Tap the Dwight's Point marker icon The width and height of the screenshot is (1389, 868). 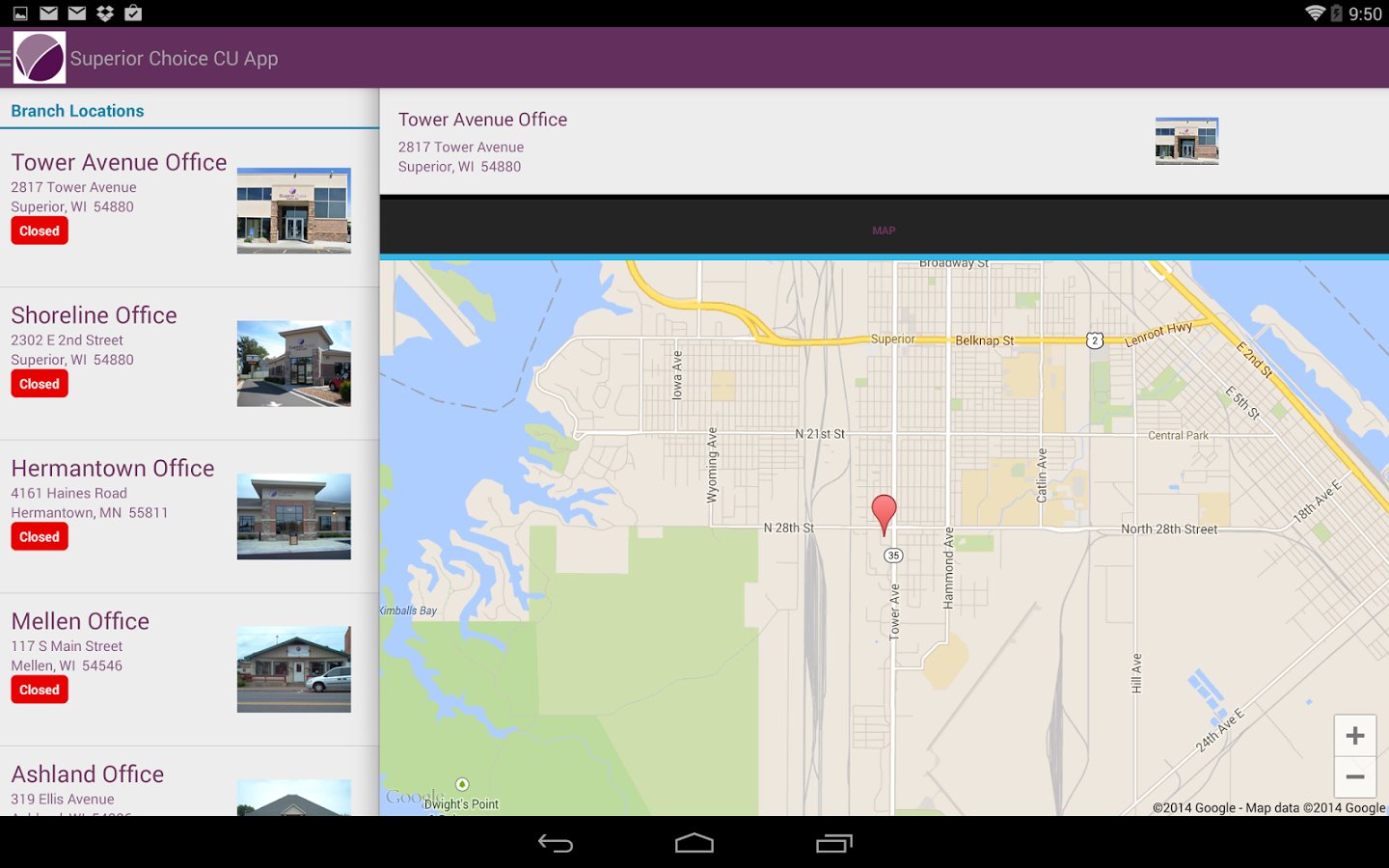coord(462,784)
